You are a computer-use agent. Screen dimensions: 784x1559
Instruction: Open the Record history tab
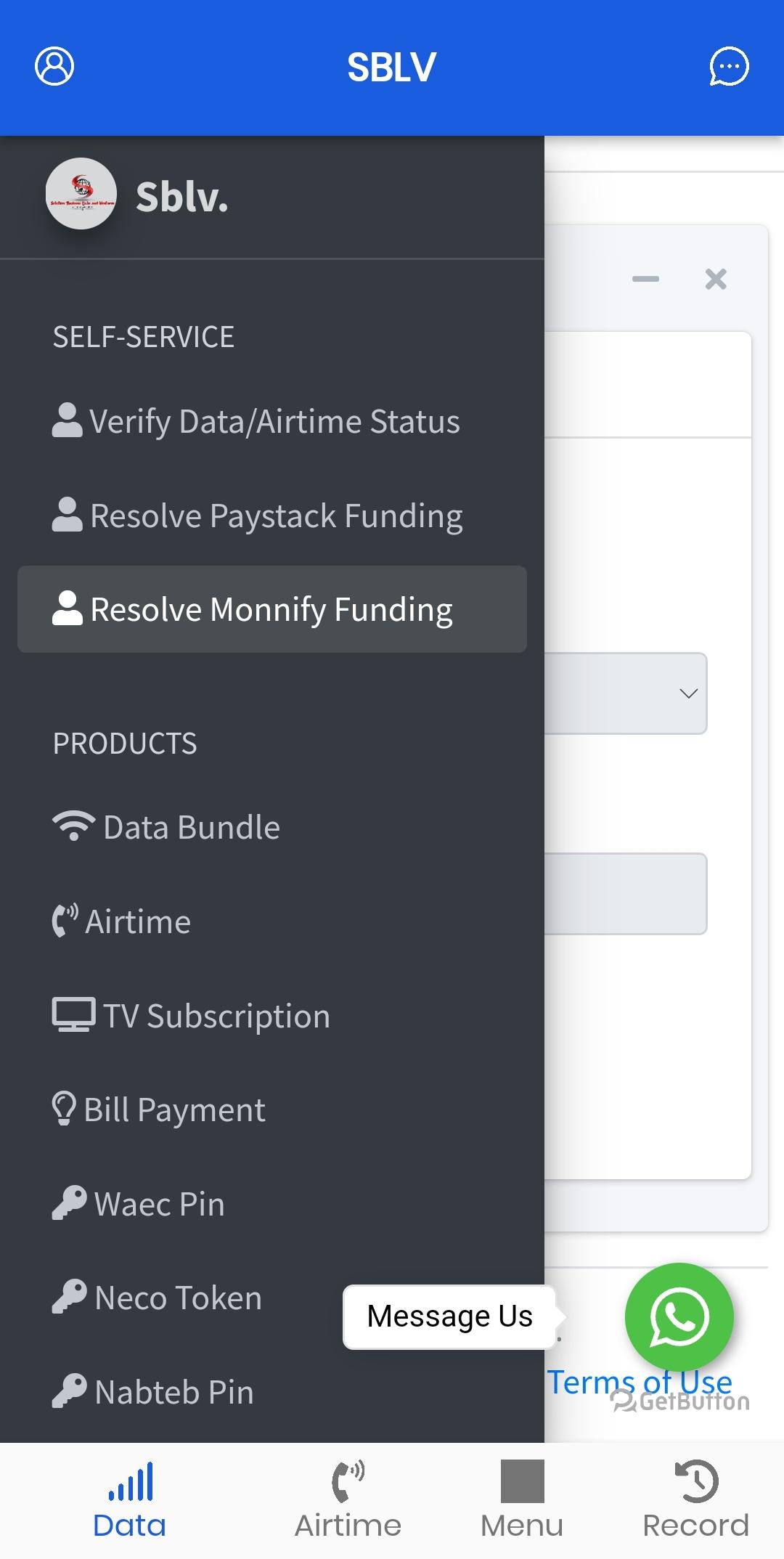pyautogui.click(x=695, y=1501)
